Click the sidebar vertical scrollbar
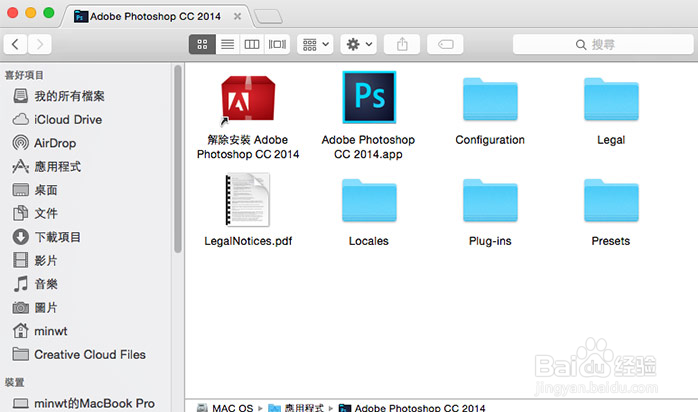 point(178,159)
